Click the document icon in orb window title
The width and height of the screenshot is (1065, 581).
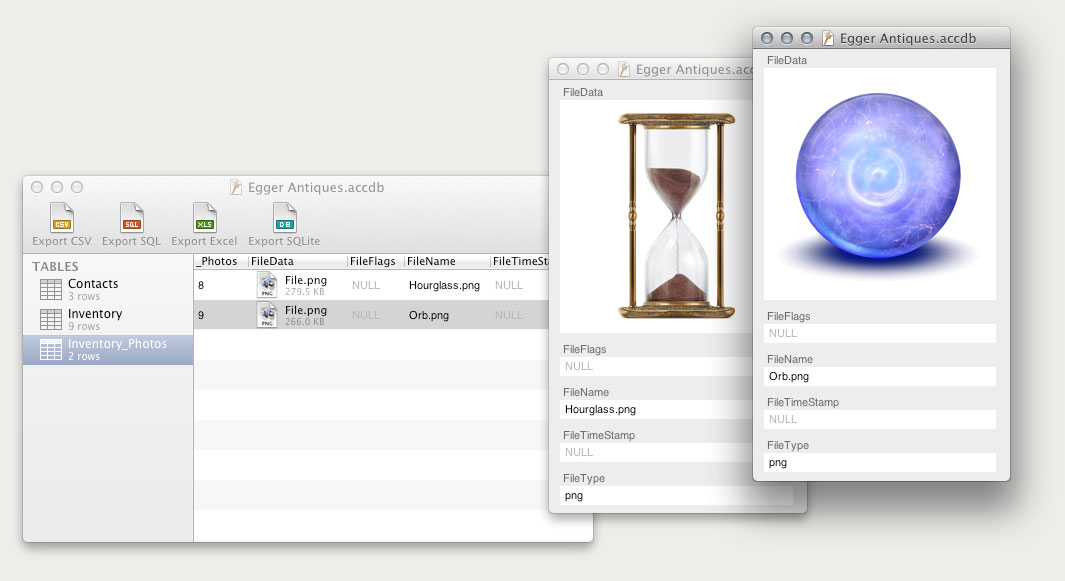tap(827, 38)
